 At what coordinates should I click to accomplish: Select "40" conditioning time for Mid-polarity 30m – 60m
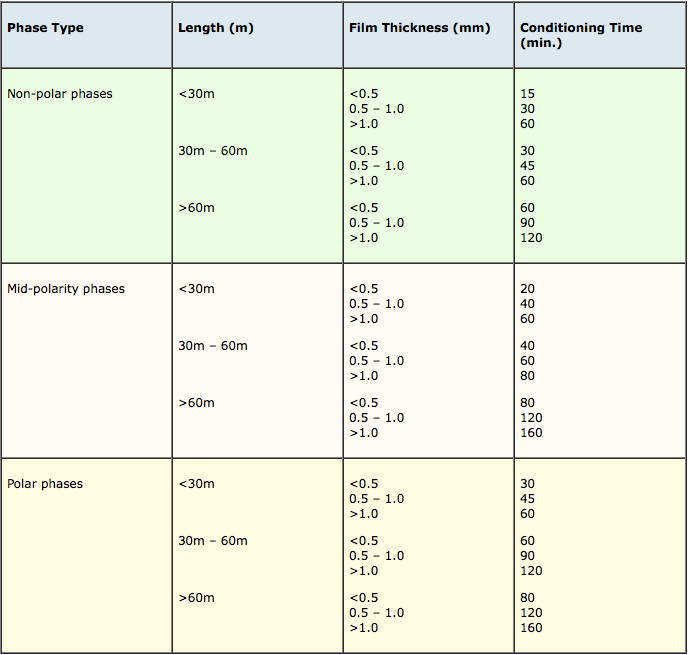pyautogui.click(x=527, y=346)
